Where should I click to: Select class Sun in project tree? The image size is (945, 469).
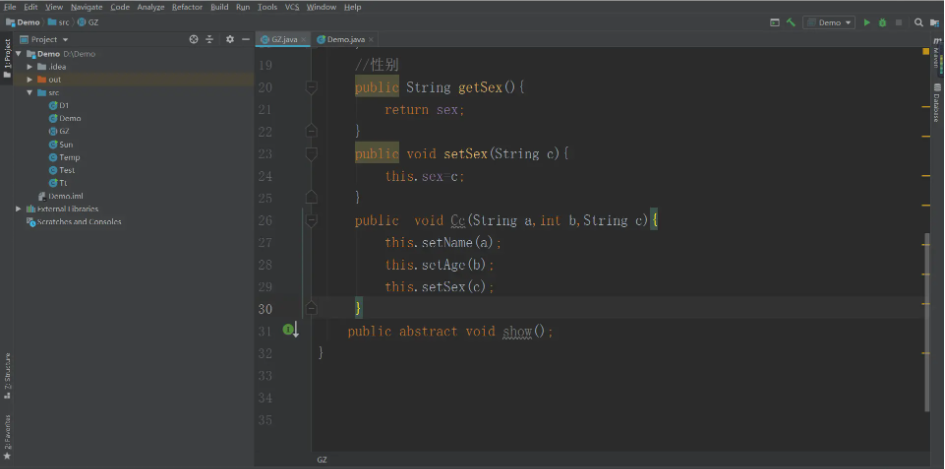[61, 144]
